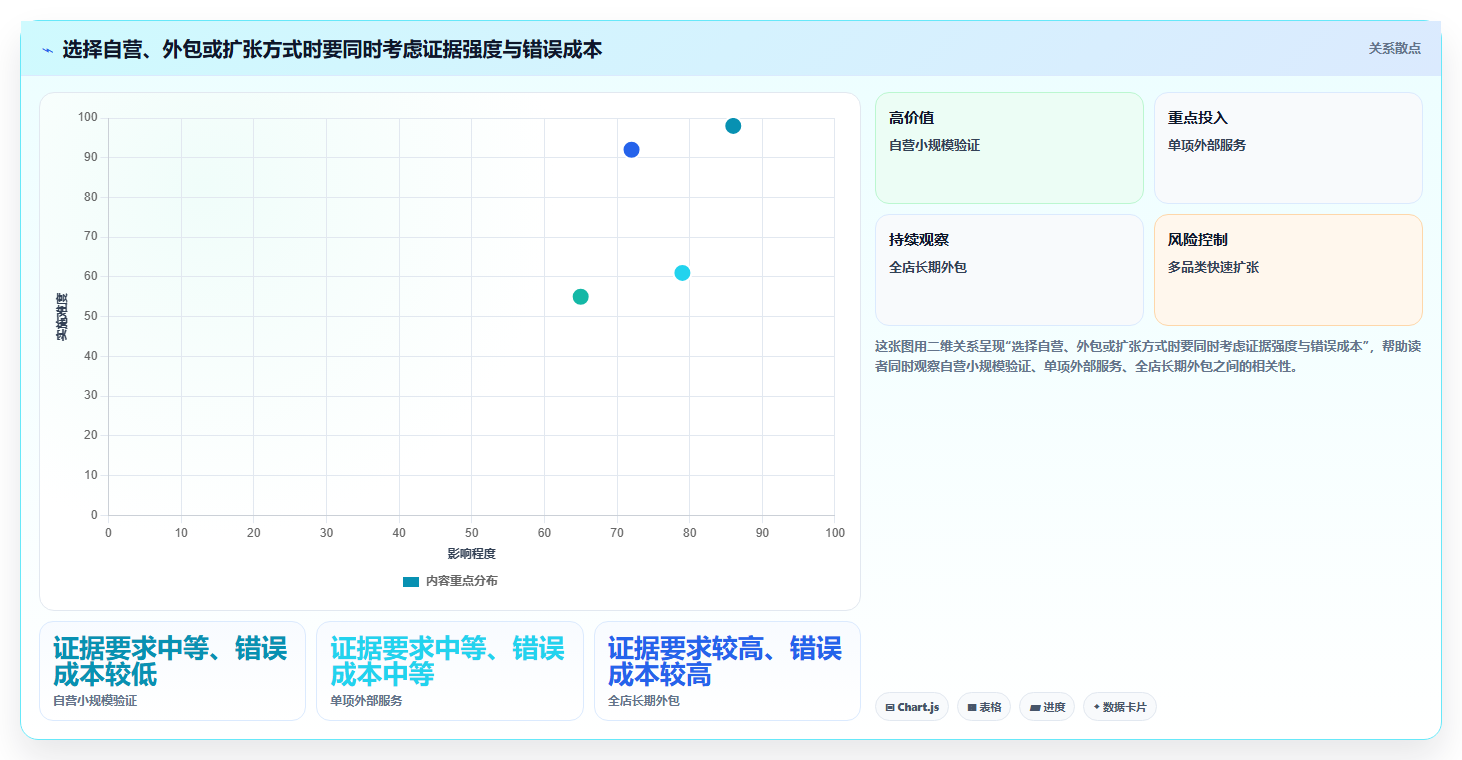Open the 高价值 quadrant card

[1009, 148]
